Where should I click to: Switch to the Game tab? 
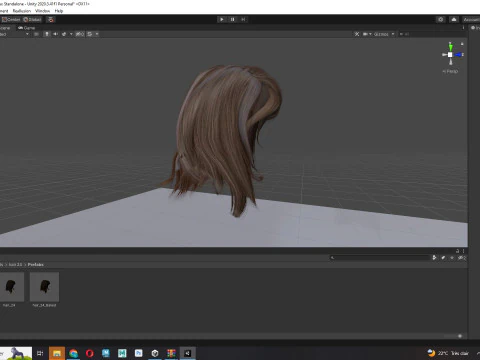pos(27,28)
